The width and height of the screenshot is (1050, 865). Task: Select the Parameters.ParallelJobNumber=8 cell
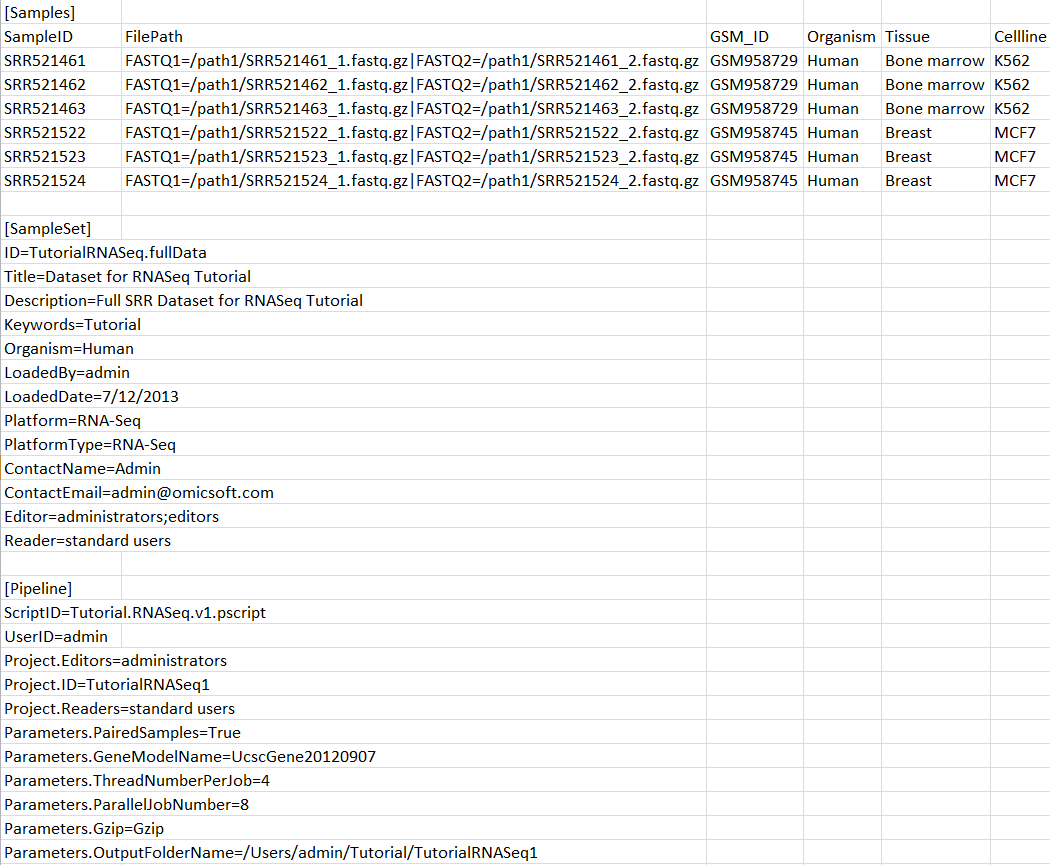click(127, 805)
